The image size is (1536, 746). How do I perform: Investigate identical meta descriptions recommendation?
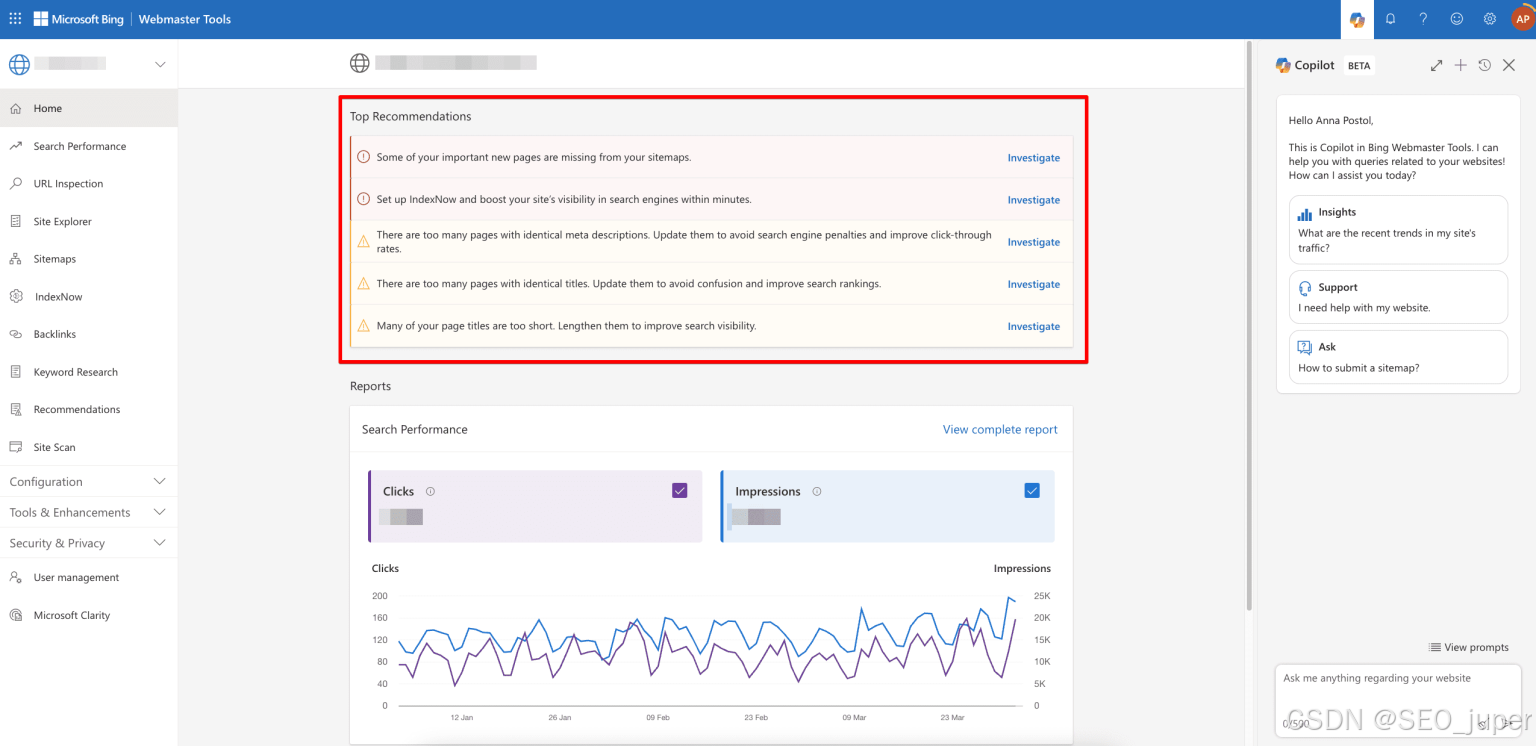pyautogui.click(x=1033, y=242)
